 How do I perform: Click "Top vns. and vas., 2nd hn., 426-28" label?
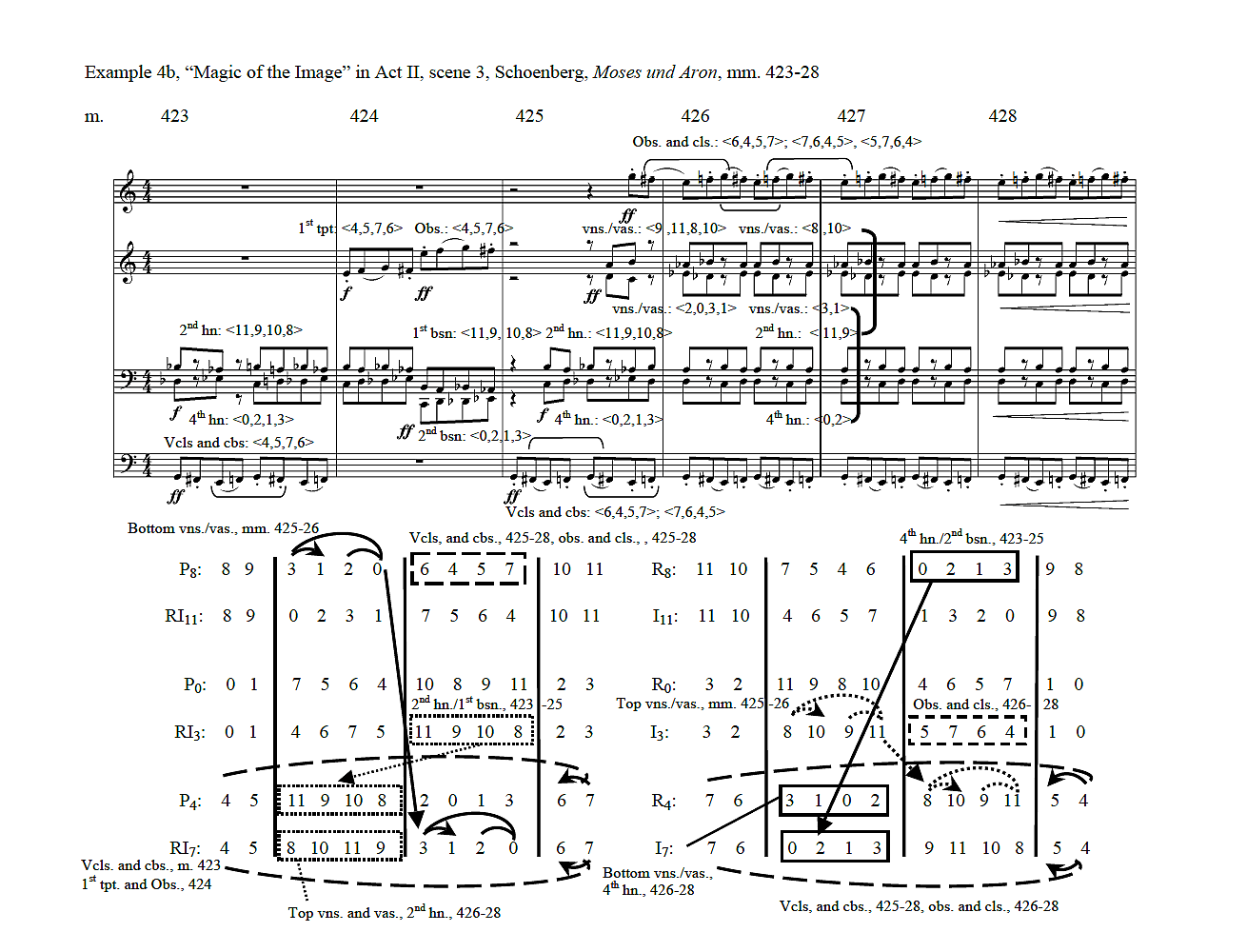(x=394, y=912)
